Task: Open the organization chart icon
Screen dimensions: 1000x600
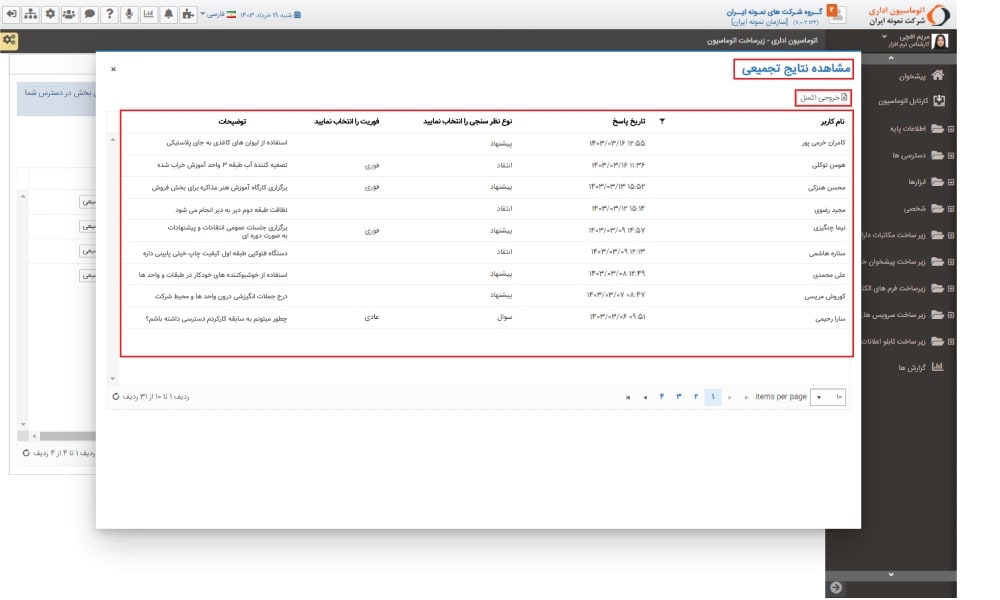Action: (x=29, y=15)
